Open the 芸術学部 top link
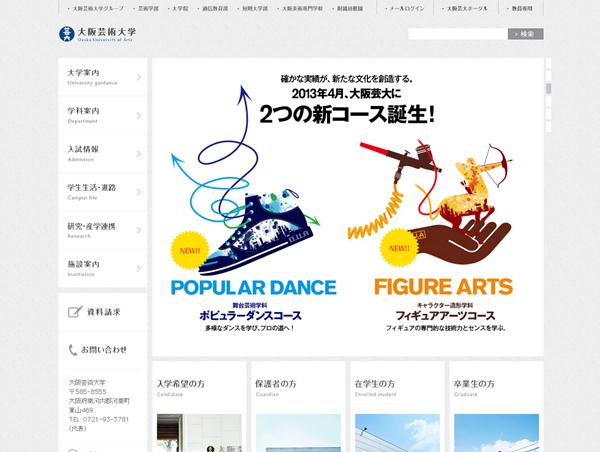The image size is (600, 452). (x=148, y=8)
